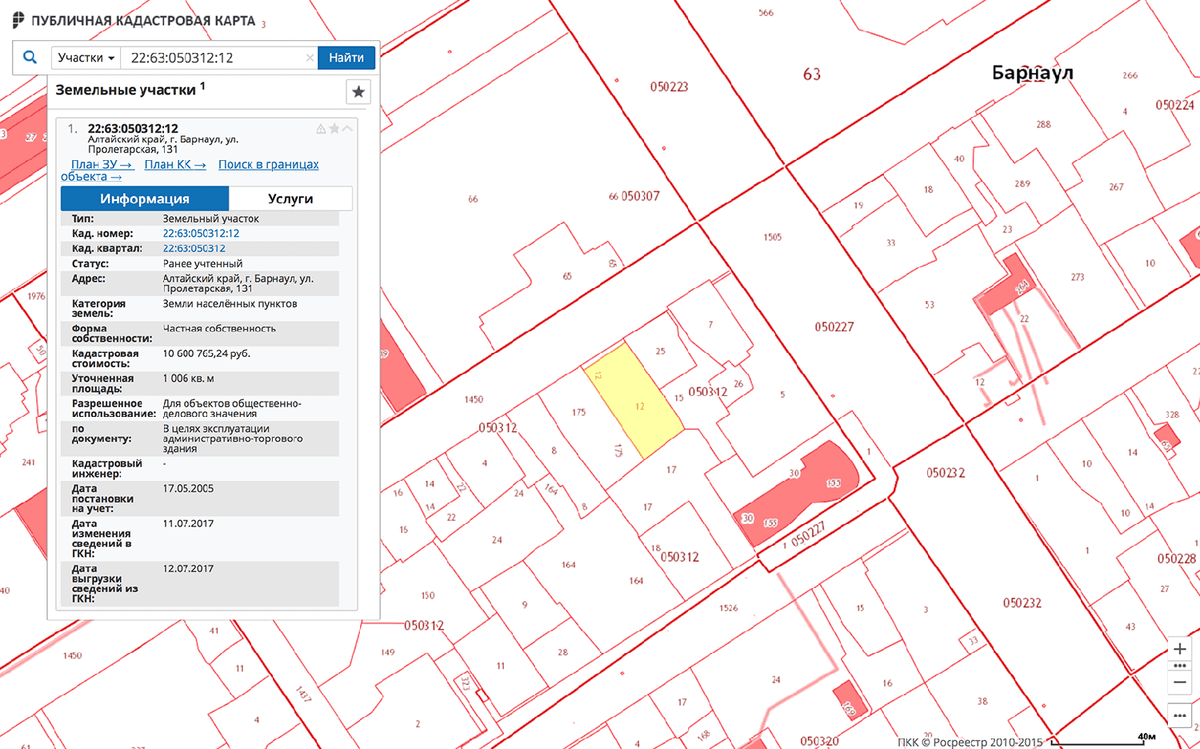Select the Информация tab
This screenshot has height=749, width=1200.
(144, 198)
